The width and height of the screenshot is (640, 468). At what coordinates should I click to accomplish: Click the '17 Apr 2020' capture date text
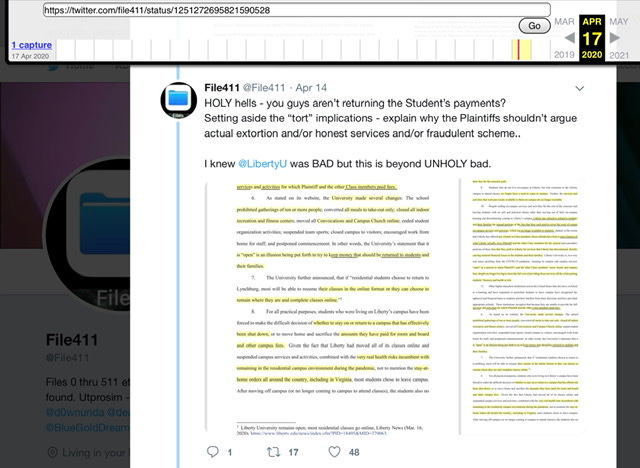pos(30,56)
